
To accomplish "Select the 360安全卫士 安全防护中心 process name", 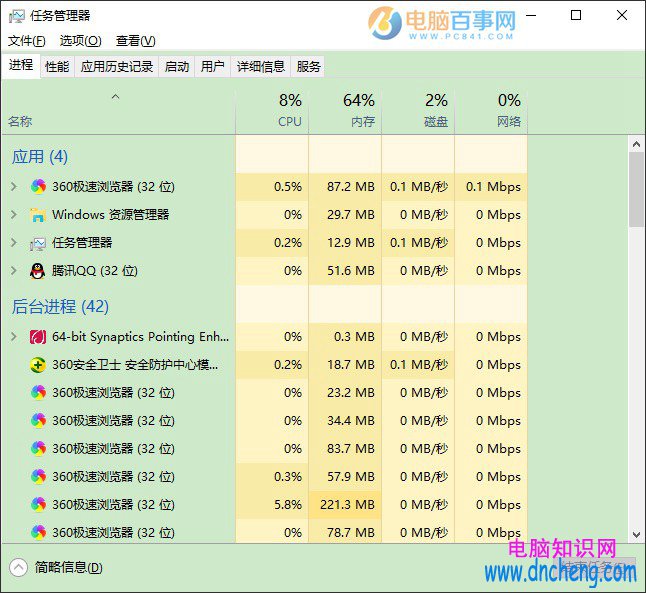I will coord(135,365).
